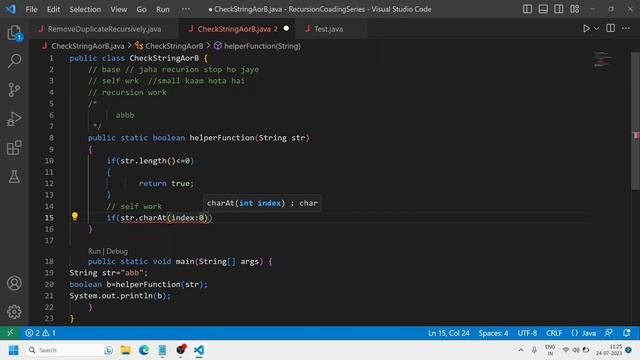Open the Run and Debug view

pos(14,119)
